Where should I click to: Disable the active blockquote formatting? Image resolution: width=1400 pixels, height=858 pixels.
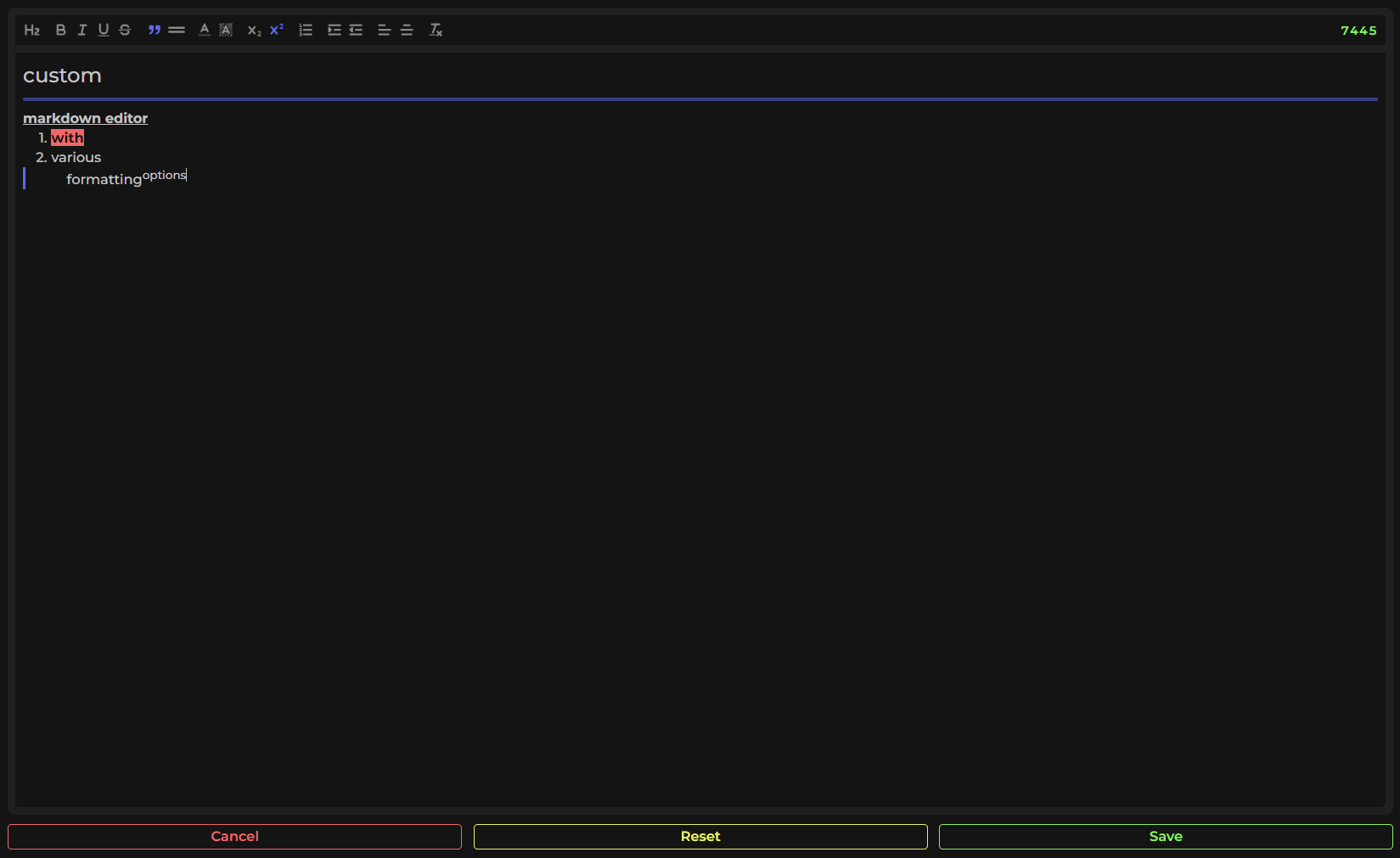click(x=154, y=29)
